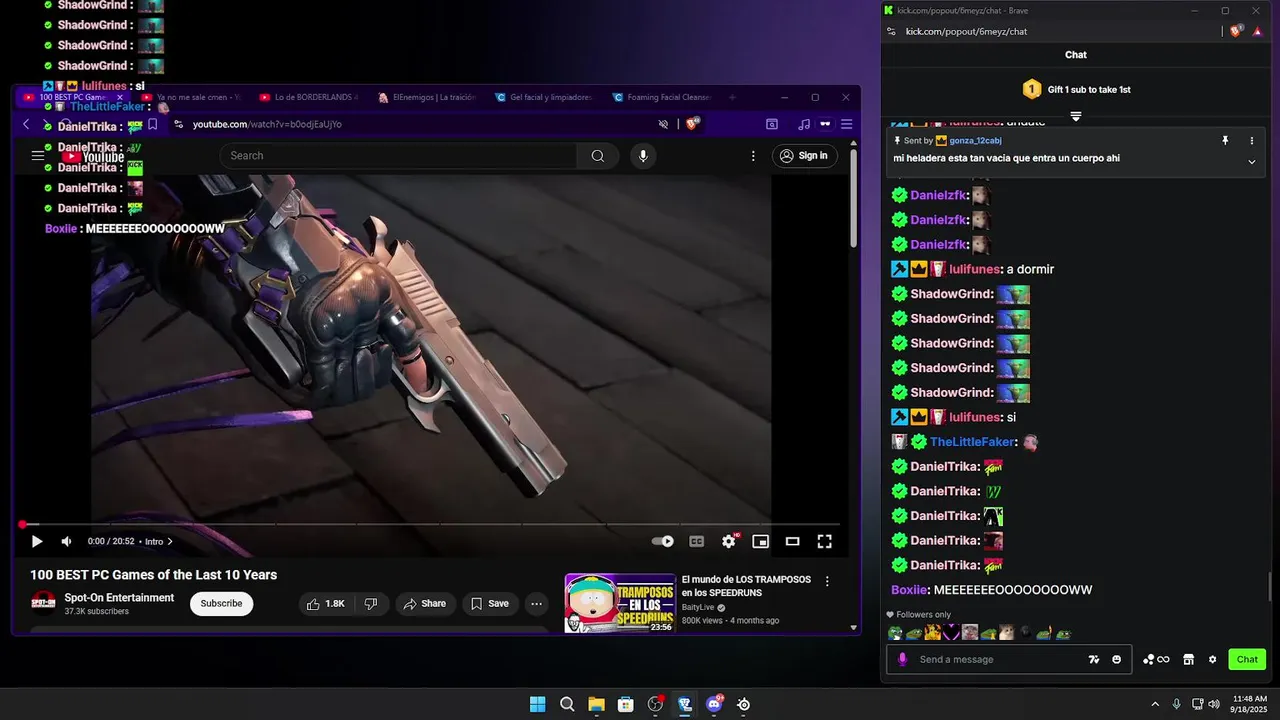Mute the YouTube player volume
1280x720 pixels.
pyautogui.click(x=66, y=541)
